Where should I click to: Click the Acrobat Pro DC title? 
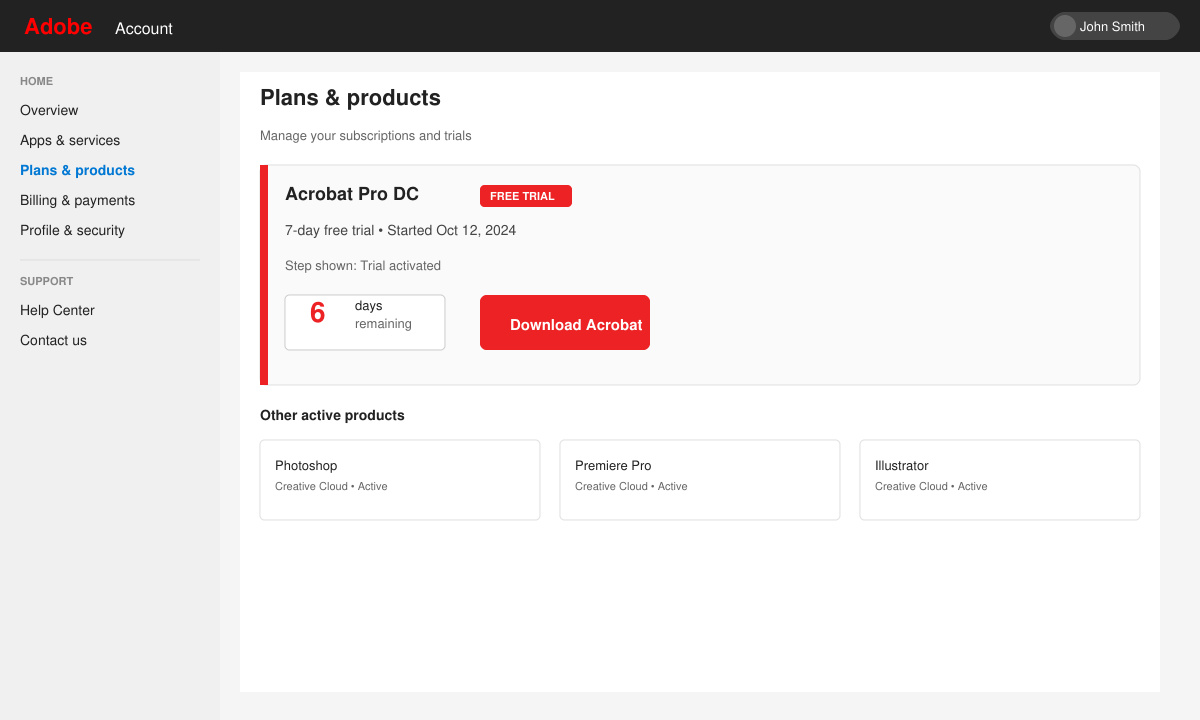pyautogui.click(x=352, y=194)
